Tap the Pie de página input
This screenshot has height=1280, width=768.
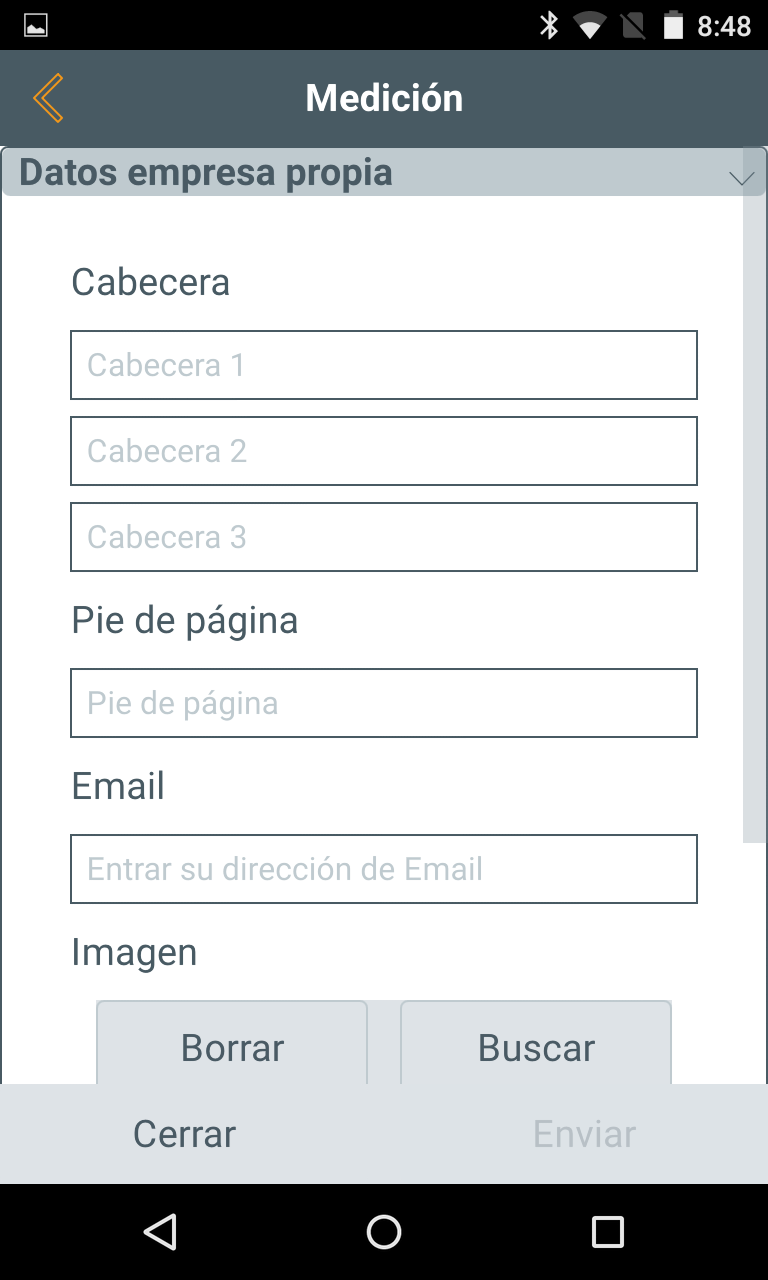pyautogui.click(x=383, y=703)
